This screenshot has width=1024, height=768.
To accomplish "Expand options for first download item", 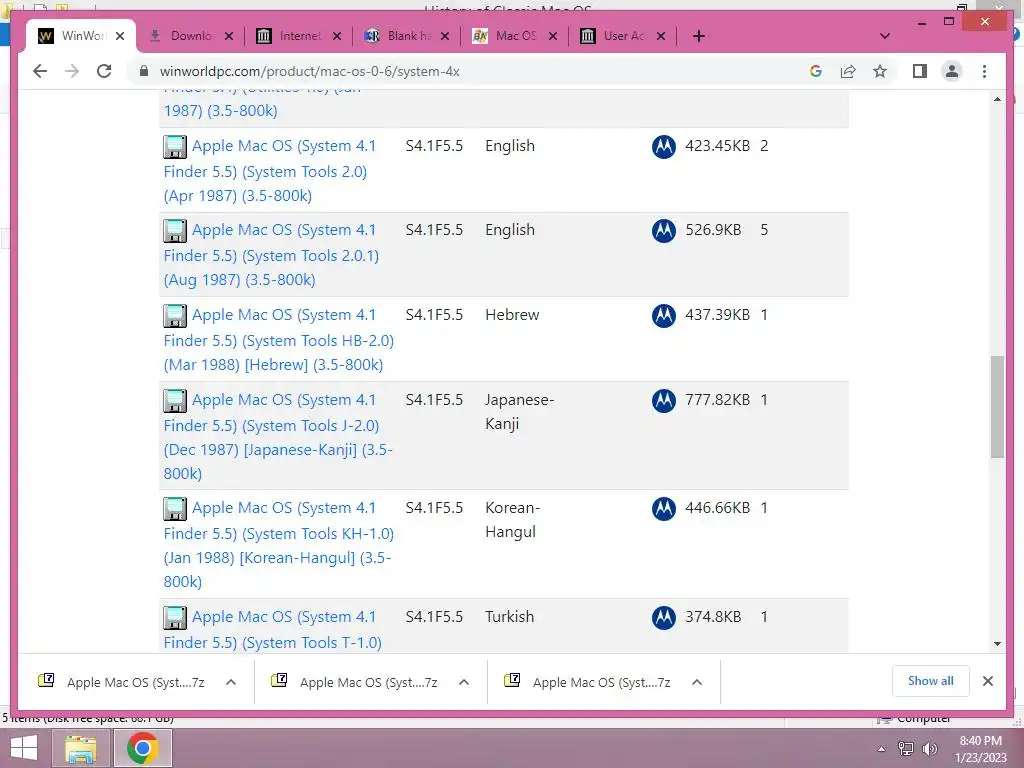I will 231,682.
